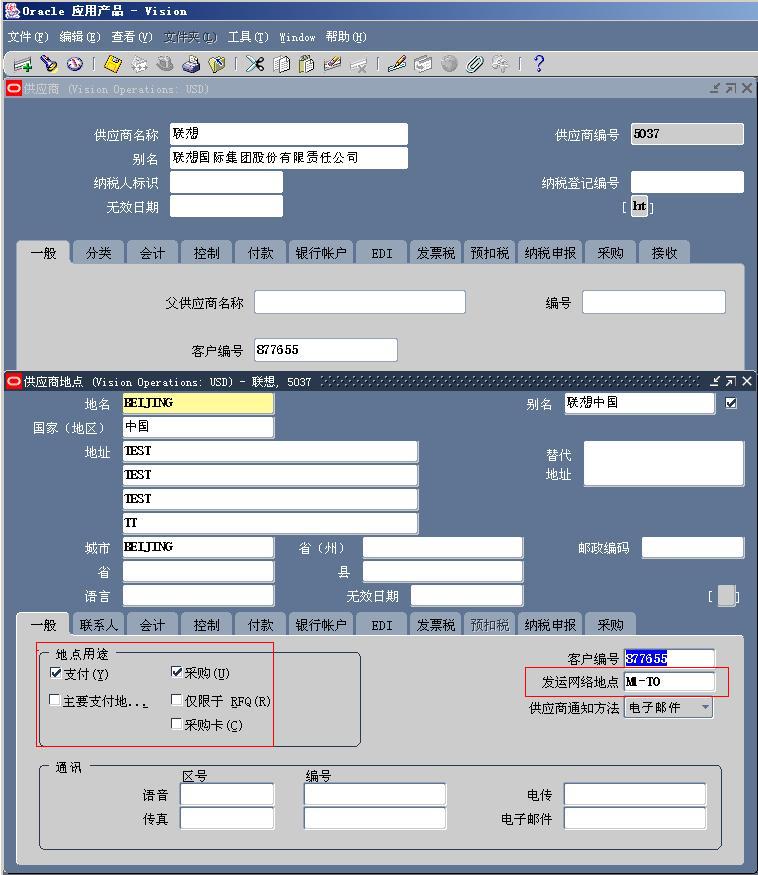The width and height of the screenshot is (758, 875).
Task: Open 发票税 tab in 供应商地点 window
Action: [436, 625]
